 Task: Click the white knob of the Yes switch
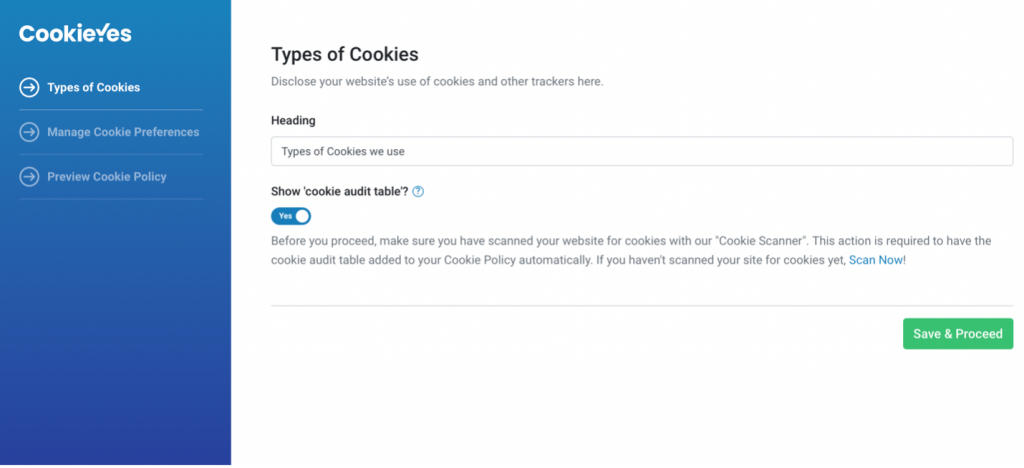(x=302, y=216)
